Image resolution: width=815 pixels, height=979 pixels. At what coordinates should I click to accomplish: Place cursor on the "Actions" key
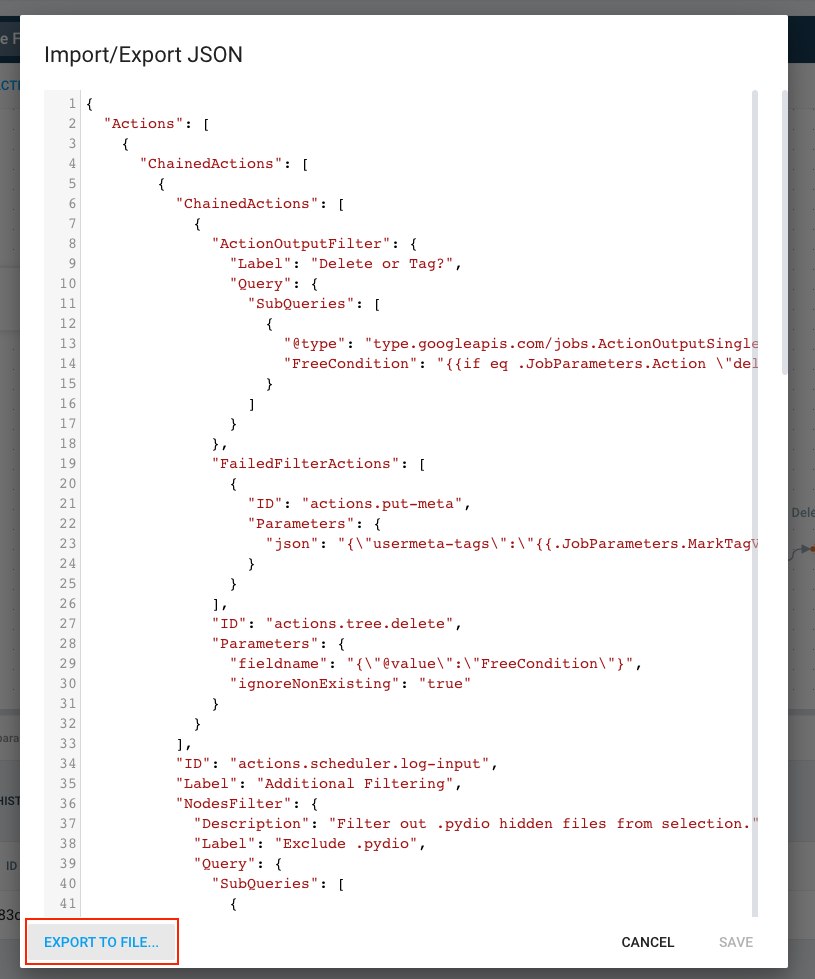tap(144, 124)
